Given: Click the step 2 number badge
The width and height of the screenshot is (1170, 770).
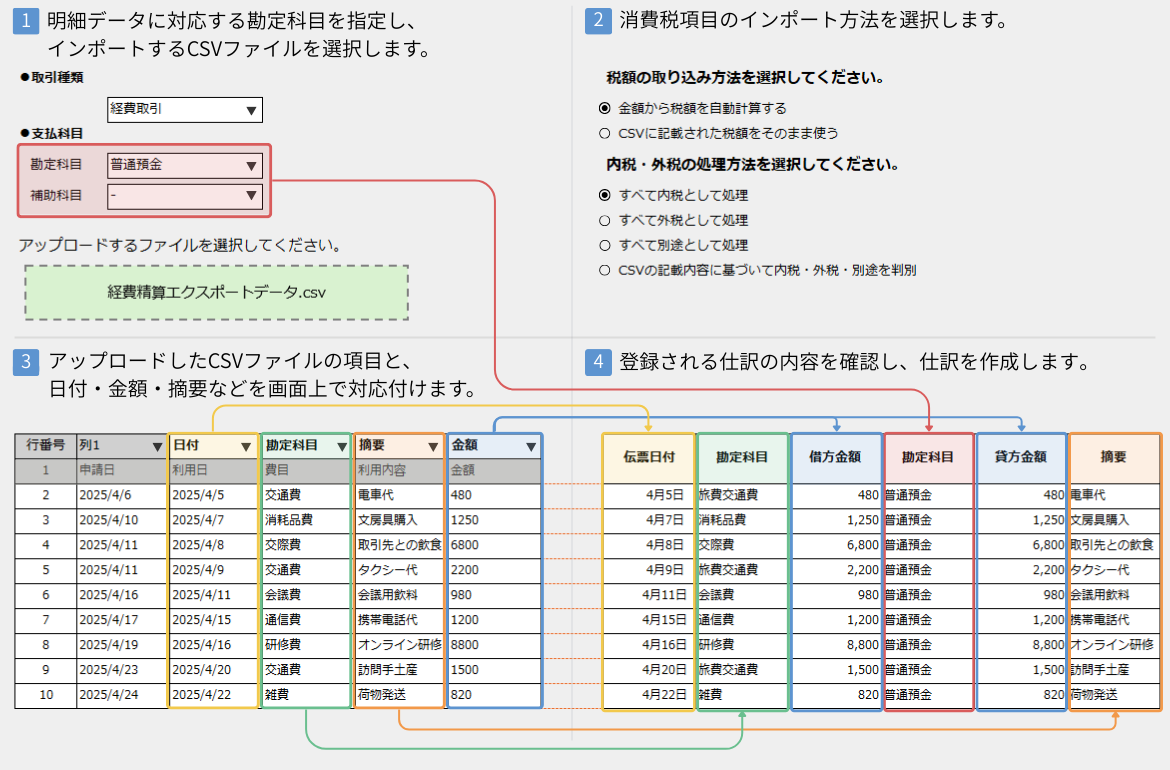Looking at the screenshot, I should click(x=598, y=21).
